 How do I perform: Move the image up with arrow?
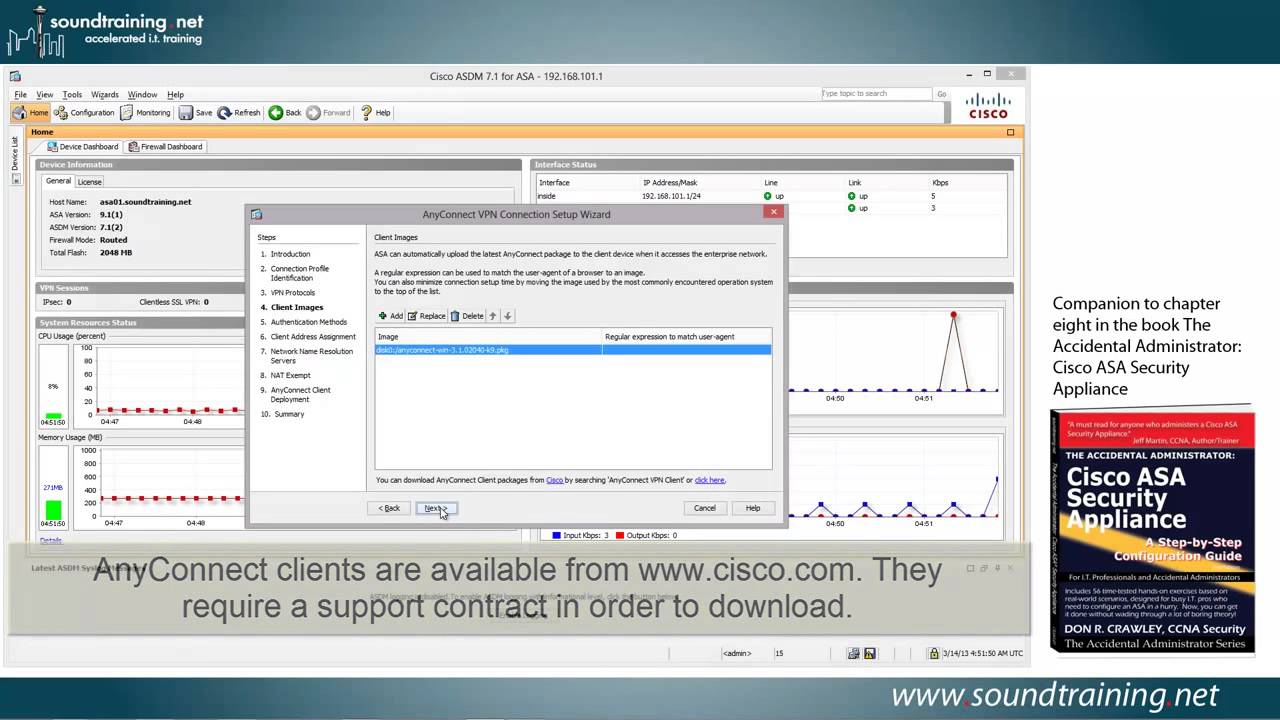click(x=493, y=316)
